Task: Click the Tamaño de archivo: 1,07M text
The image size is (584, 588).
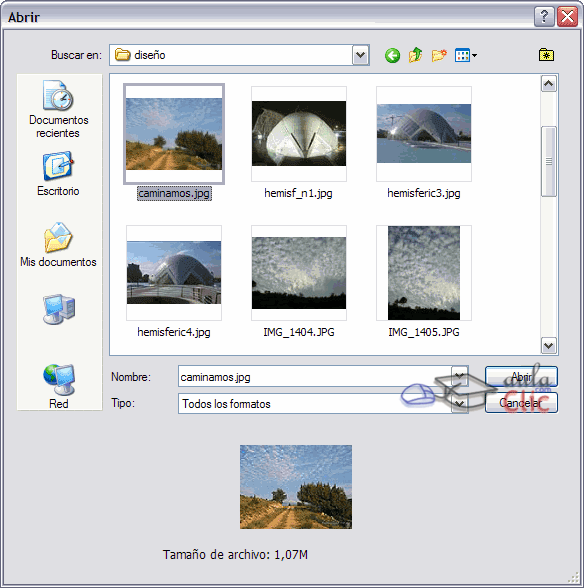Action: point(235,554)
